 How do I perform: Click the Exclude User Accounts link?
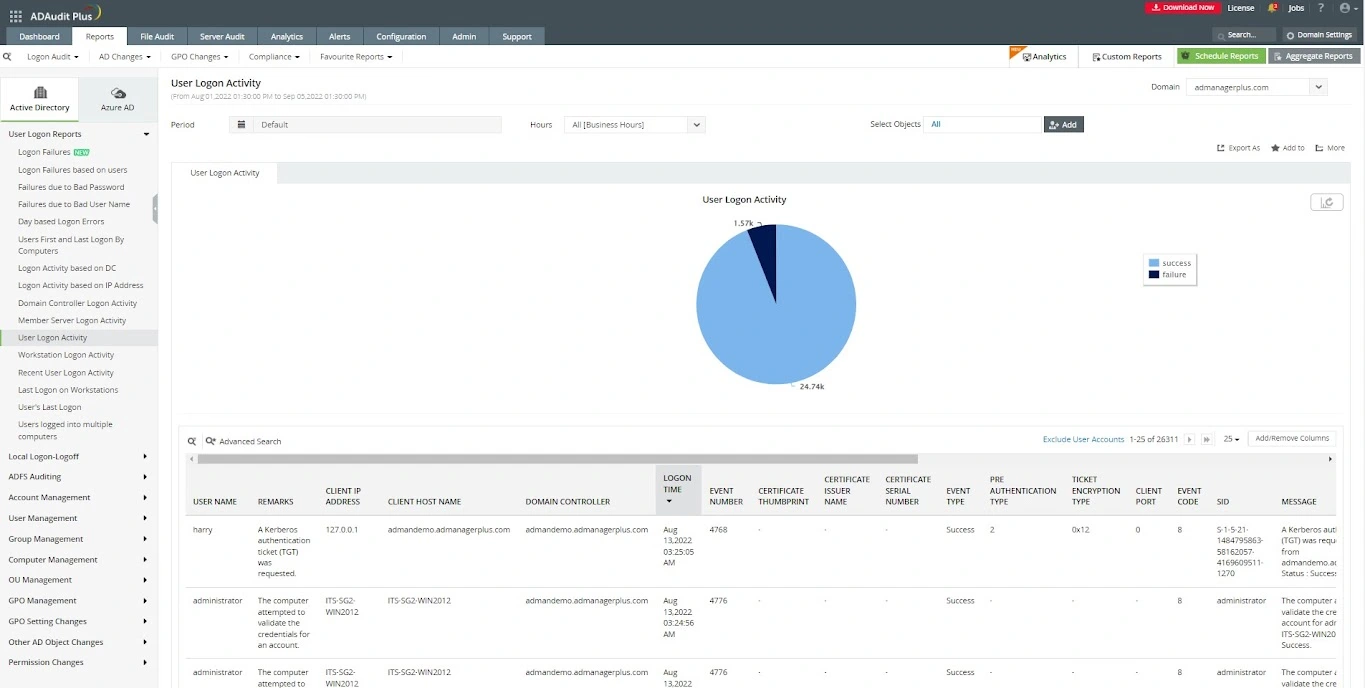click(x=1083, y=439)
